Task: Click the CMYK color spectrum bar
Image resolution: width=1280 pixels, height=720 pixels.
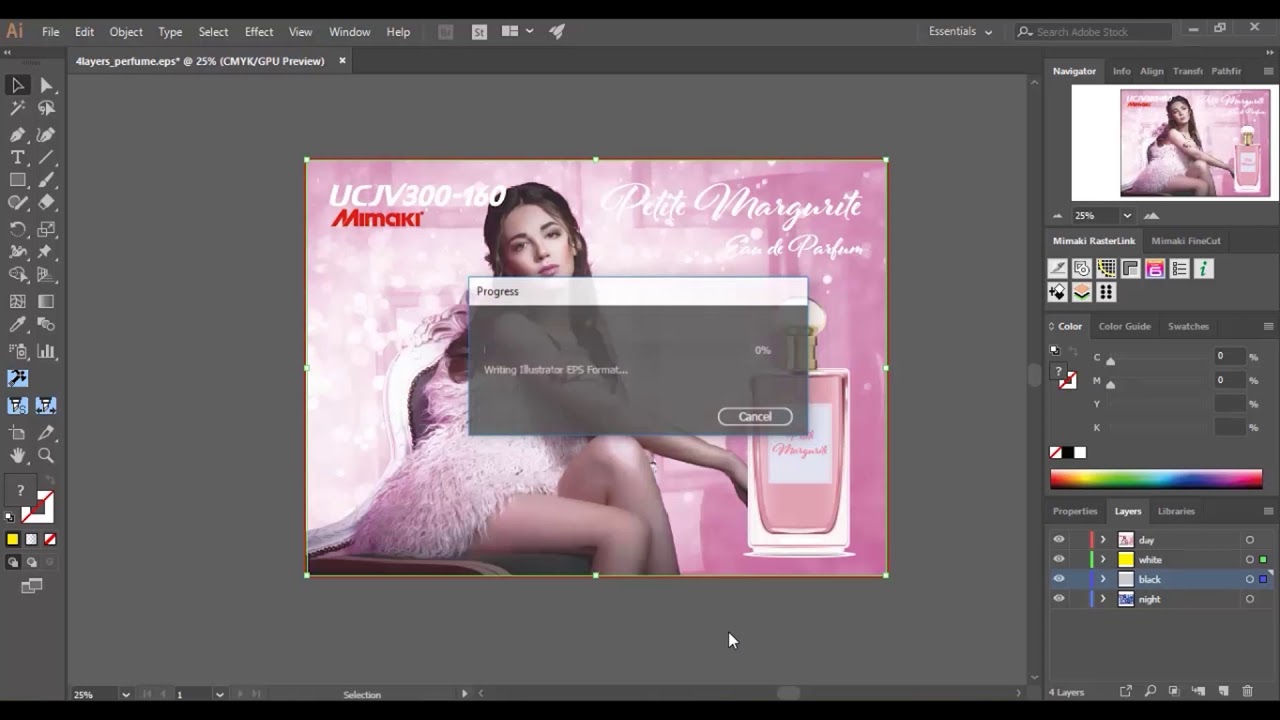Action: (x=1156, y=479)
